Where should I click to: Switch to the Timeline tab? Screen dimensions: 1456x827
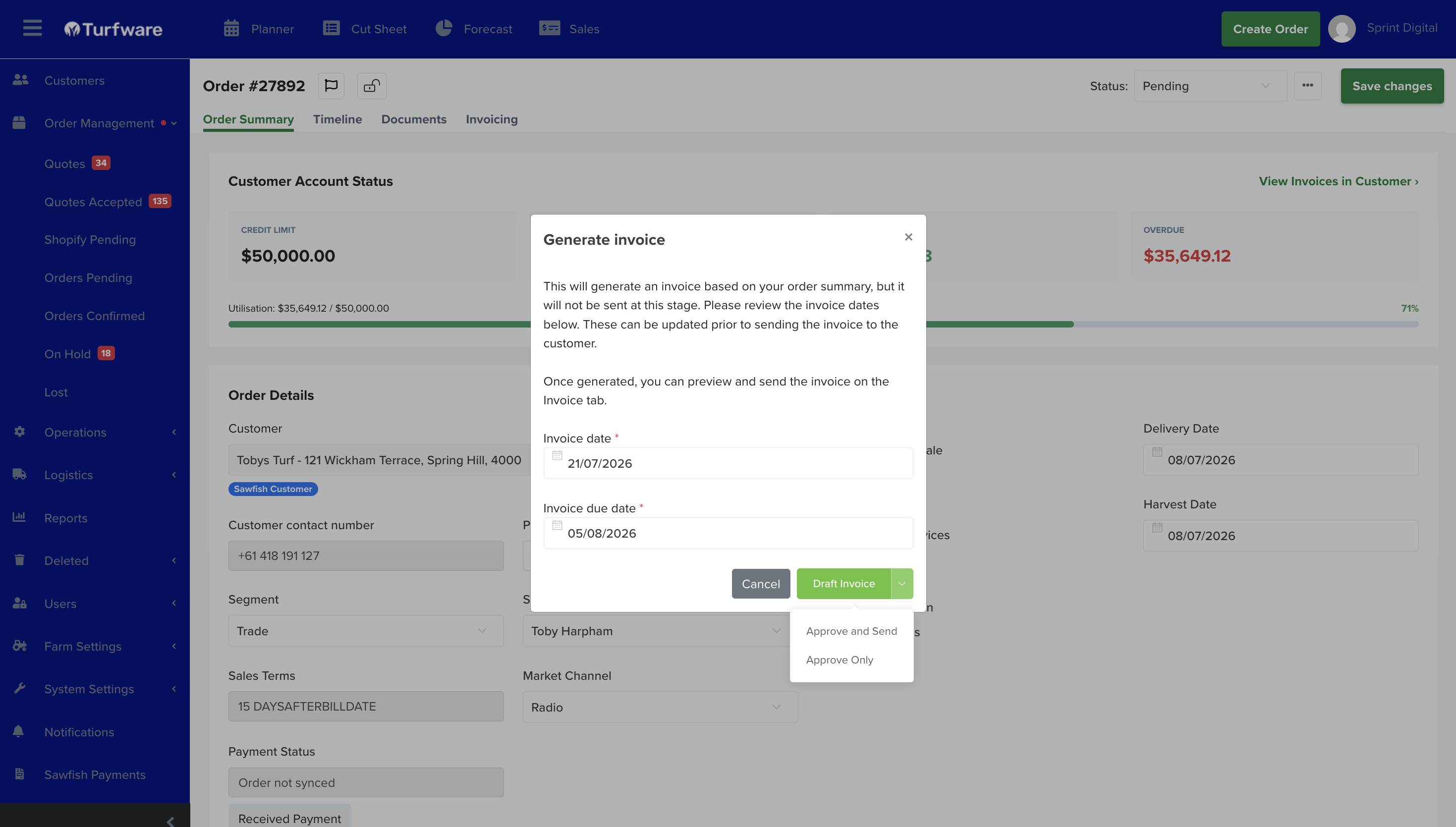coord(337,119)
